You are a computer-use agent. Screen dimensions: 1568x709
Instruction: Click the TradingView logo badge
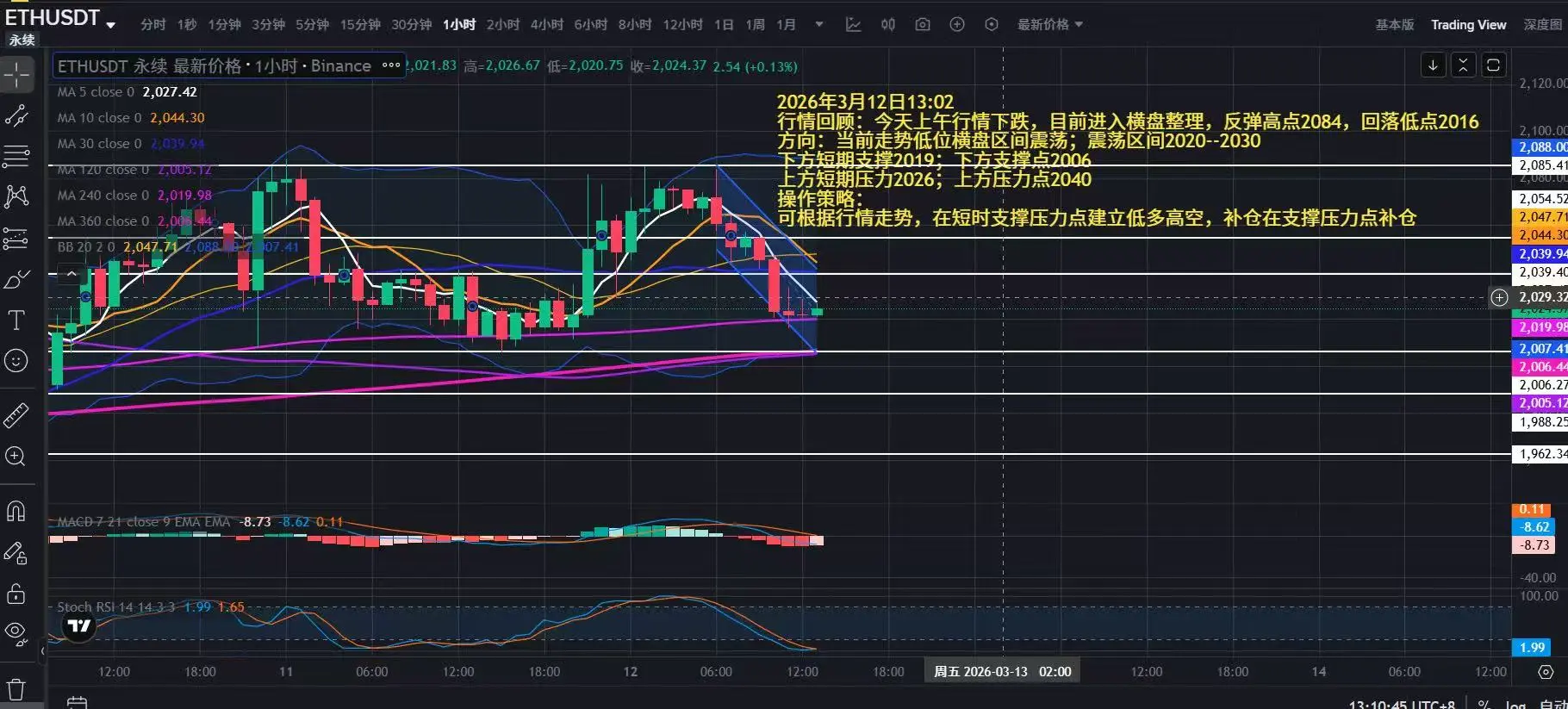[x=79, y=626]
